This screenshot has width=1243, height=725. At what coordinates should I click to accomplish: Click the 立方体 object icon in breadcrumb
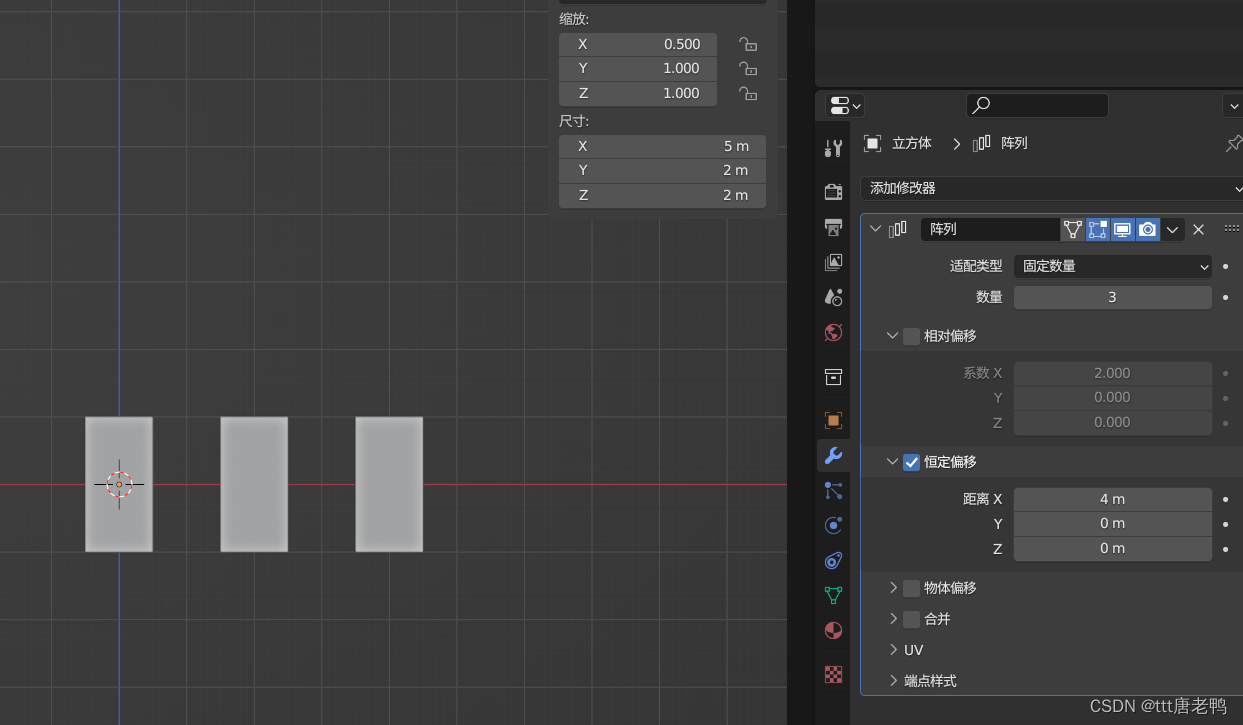(872, 143)
